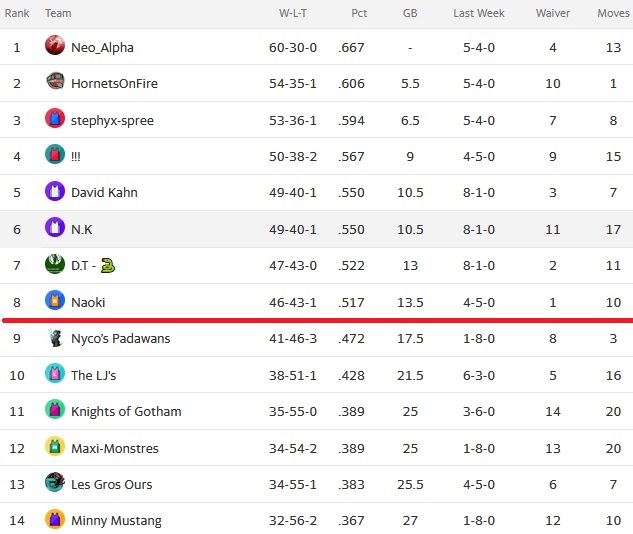Select the stephyx-spree jersey icon
Viewport: 633px width, 534px height.
[55, 118]
